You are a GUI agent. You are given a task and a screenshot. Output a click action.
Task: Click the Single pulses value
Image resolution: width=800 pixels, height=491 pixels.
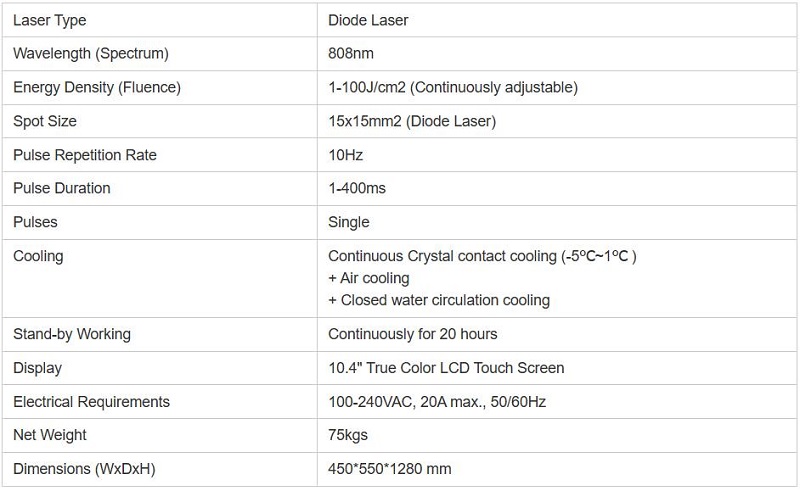[348, 222]
